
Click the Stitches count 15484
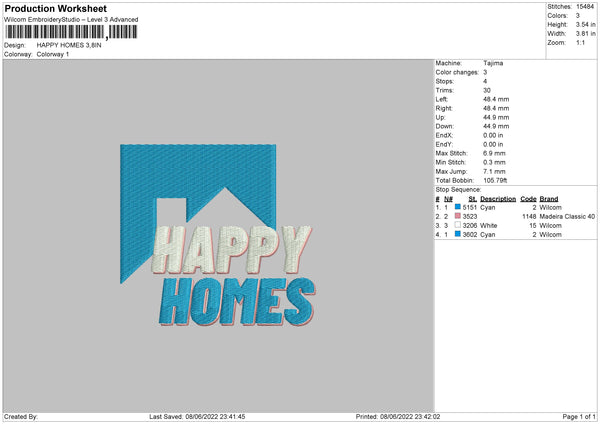[585, 7]
